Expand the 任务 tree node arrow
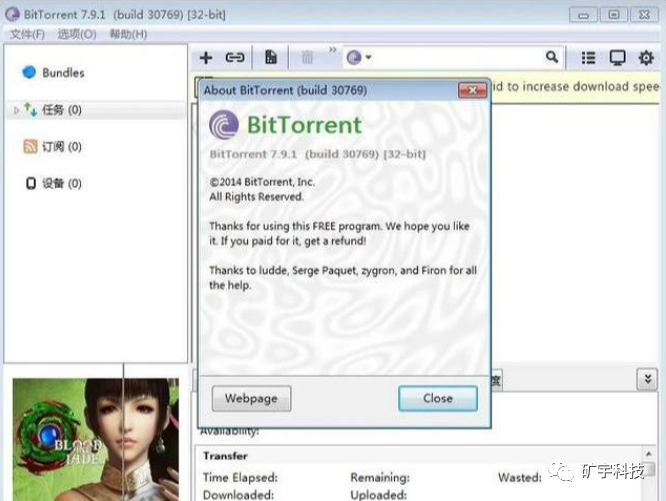 pos(16,110)
